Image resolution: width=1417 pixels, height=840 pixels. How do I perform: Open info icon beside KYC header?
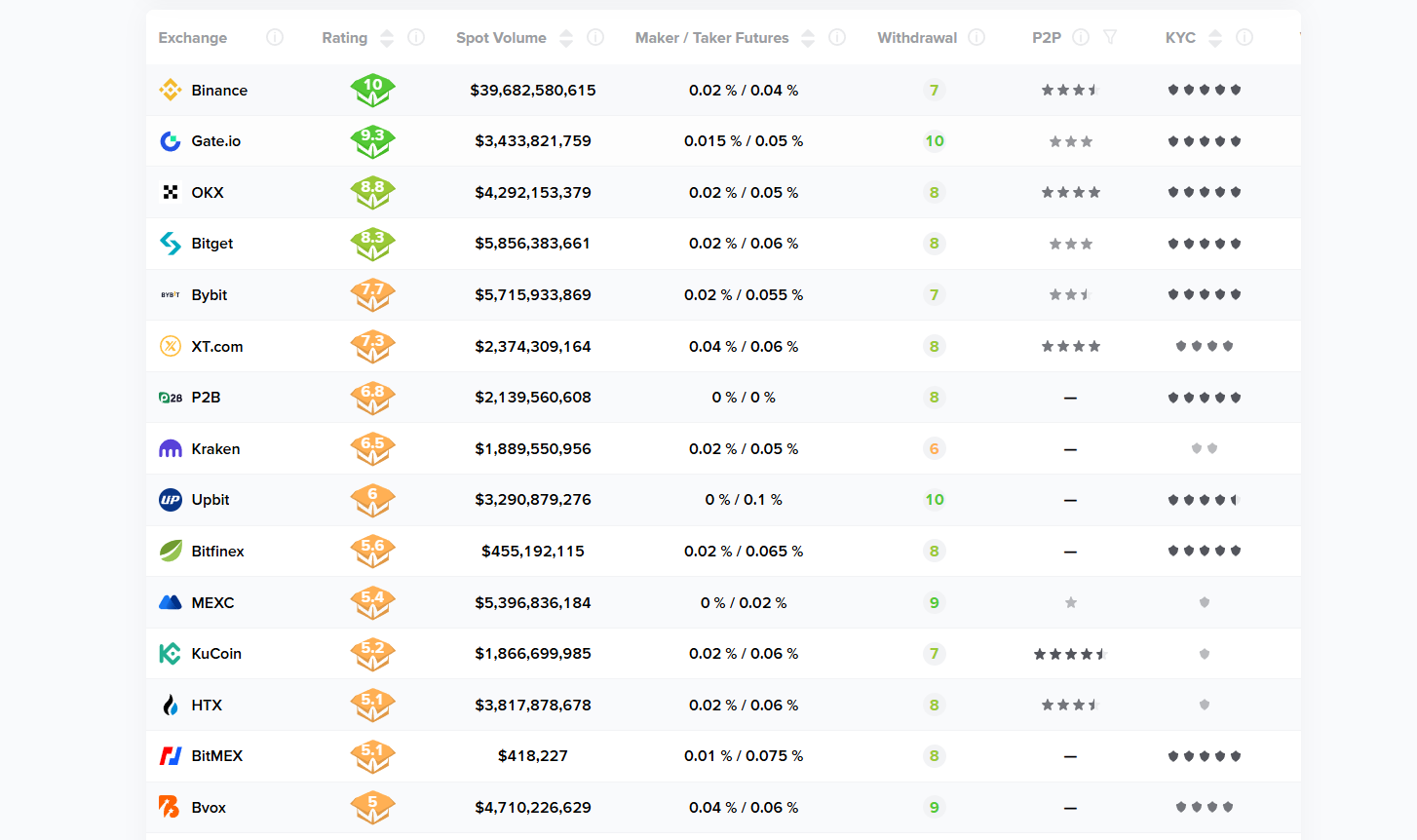tap(1245, 37)
